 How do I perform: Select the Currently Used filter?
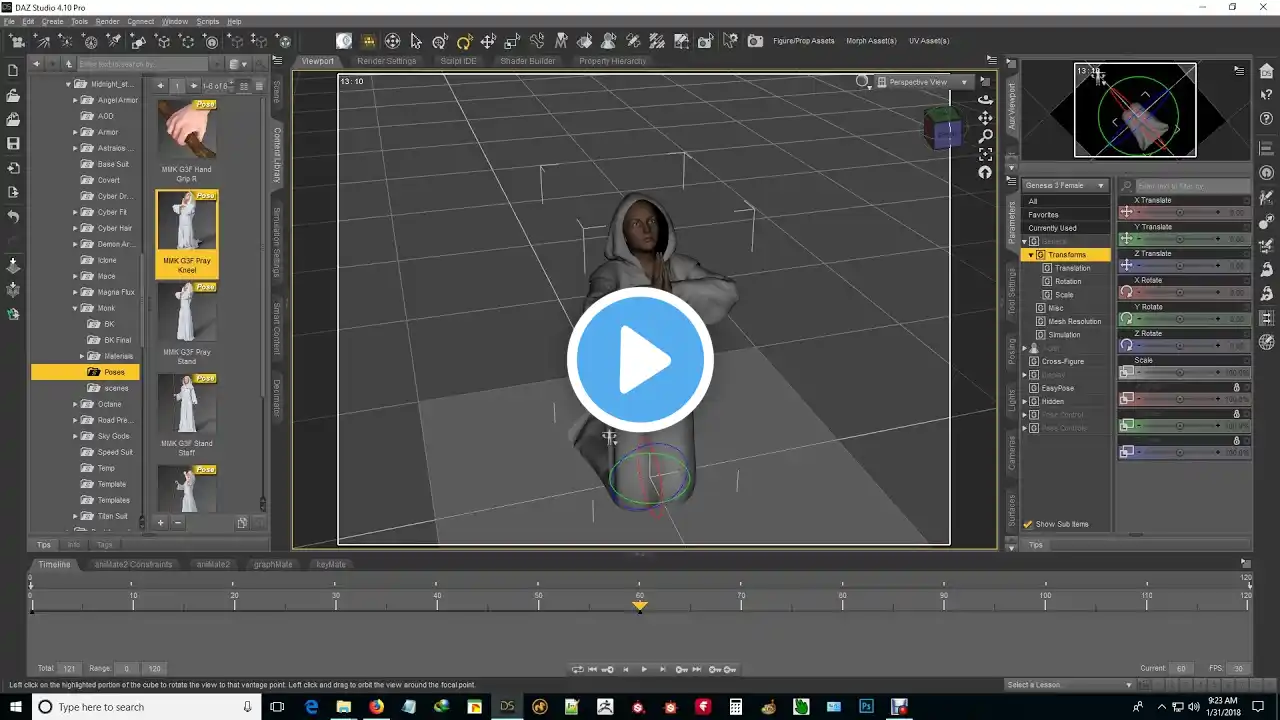(x=1052, y=228)
